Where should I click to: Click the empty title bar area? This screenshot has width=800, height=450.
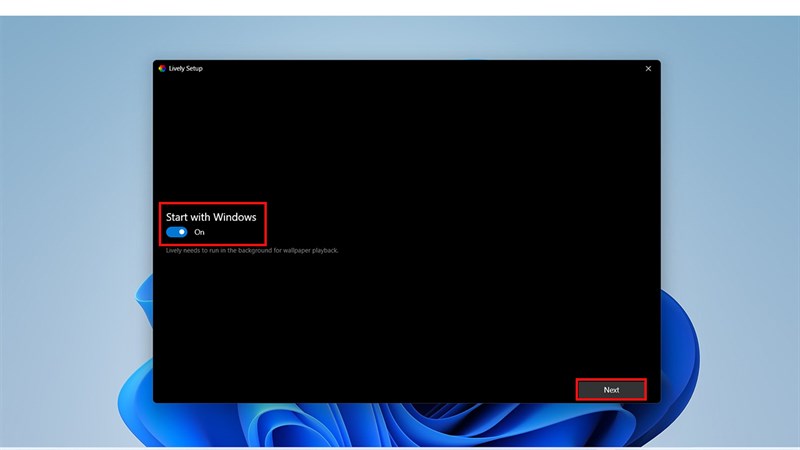pos(400,68)
